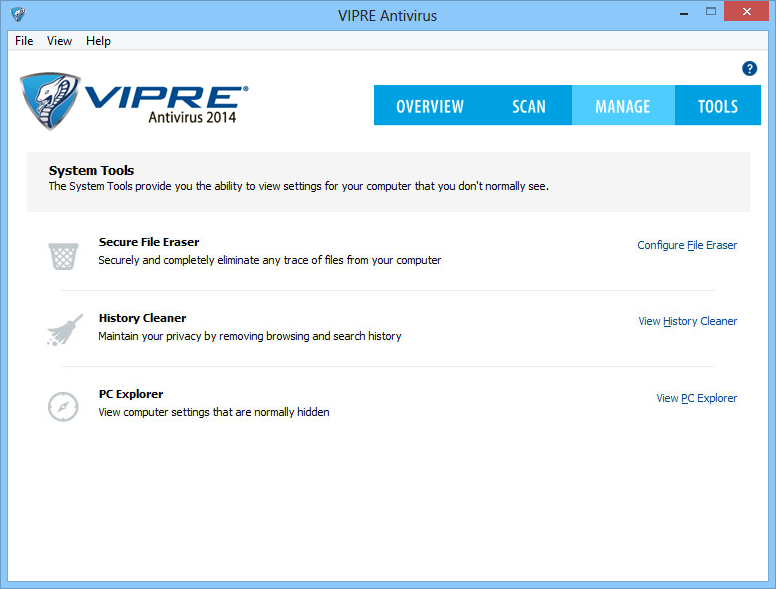Minimize the VIPRE Antivirus window
Viewport: 776px width, 589px height.
point(684,14)
